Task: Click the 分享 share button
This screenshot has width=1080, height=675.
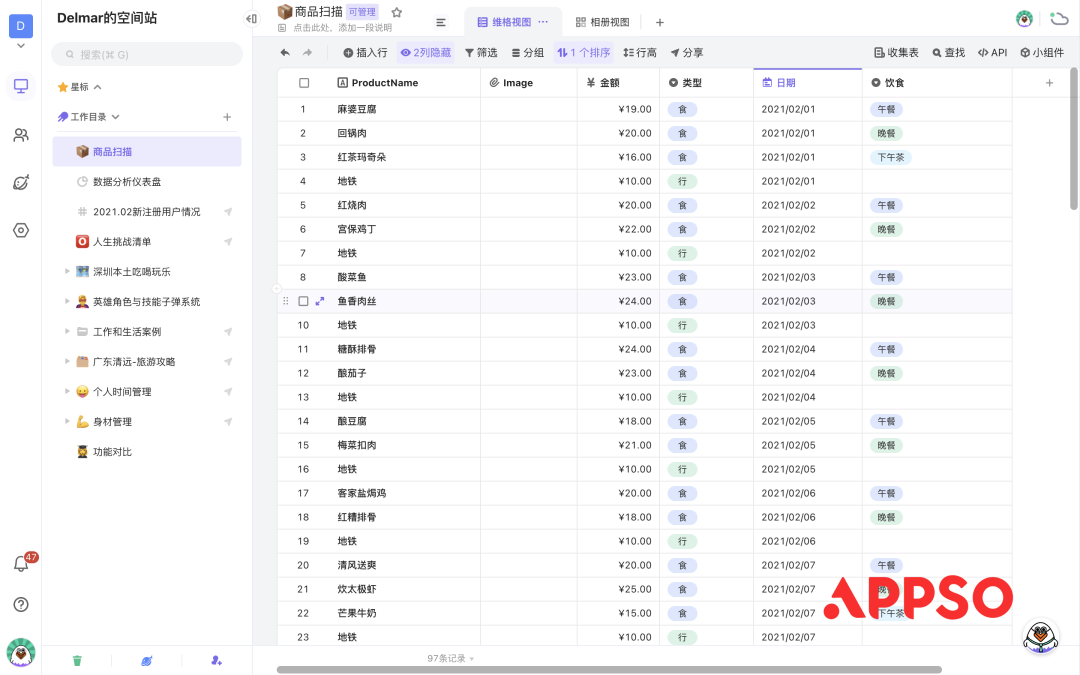Action: 687,52
